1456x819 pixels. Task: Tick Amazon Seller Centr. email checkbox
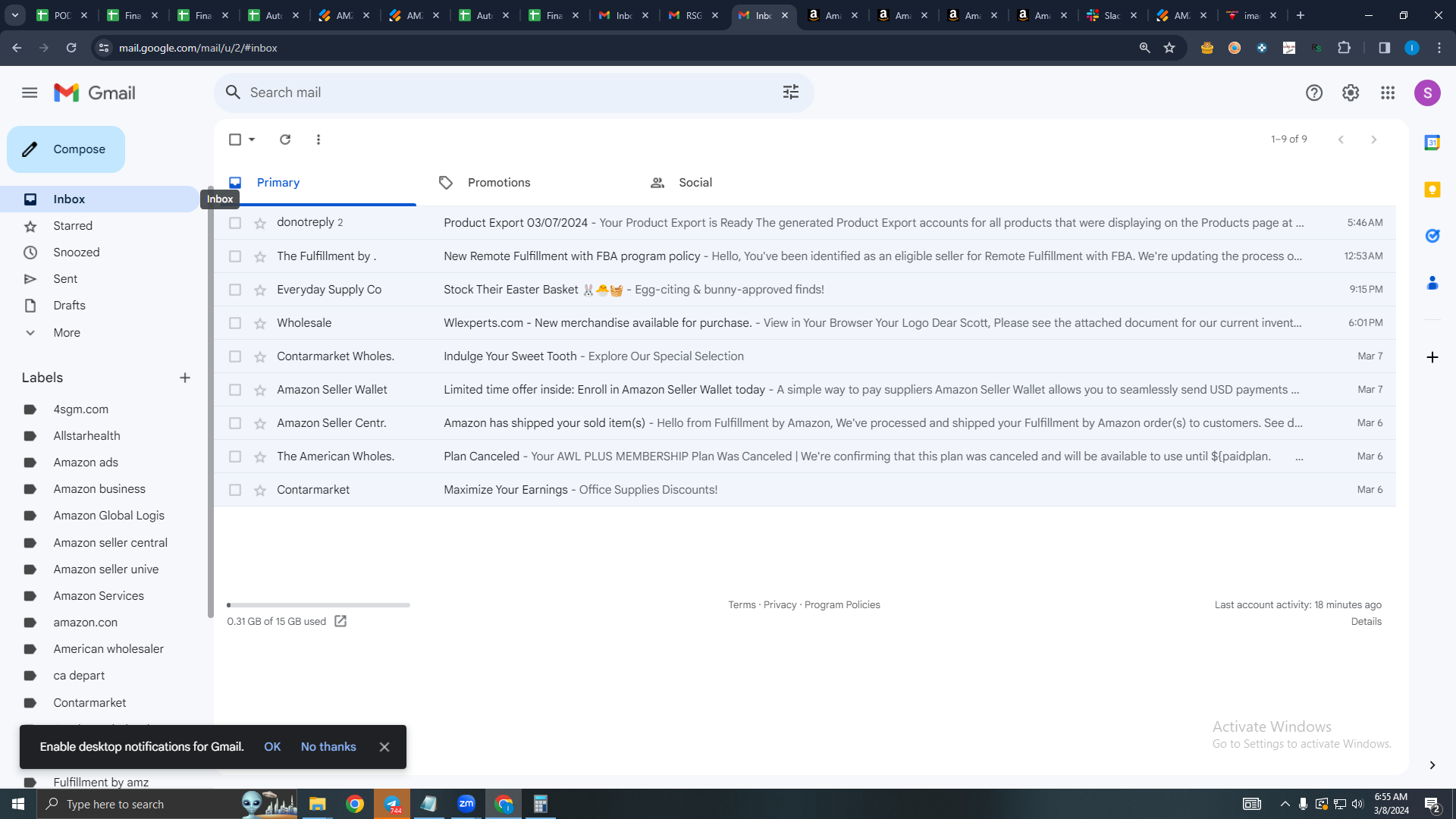[x=235, y=423]
